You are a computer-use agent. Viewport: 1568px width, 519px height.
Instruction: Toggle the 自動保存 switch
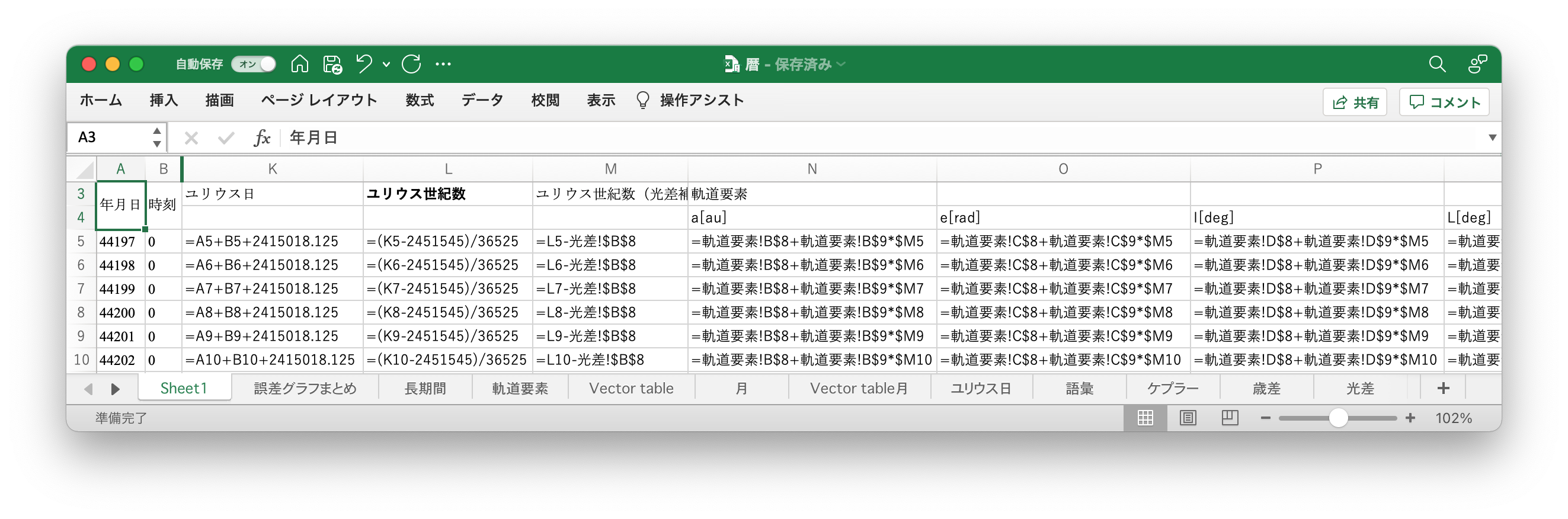click(254, 64)
